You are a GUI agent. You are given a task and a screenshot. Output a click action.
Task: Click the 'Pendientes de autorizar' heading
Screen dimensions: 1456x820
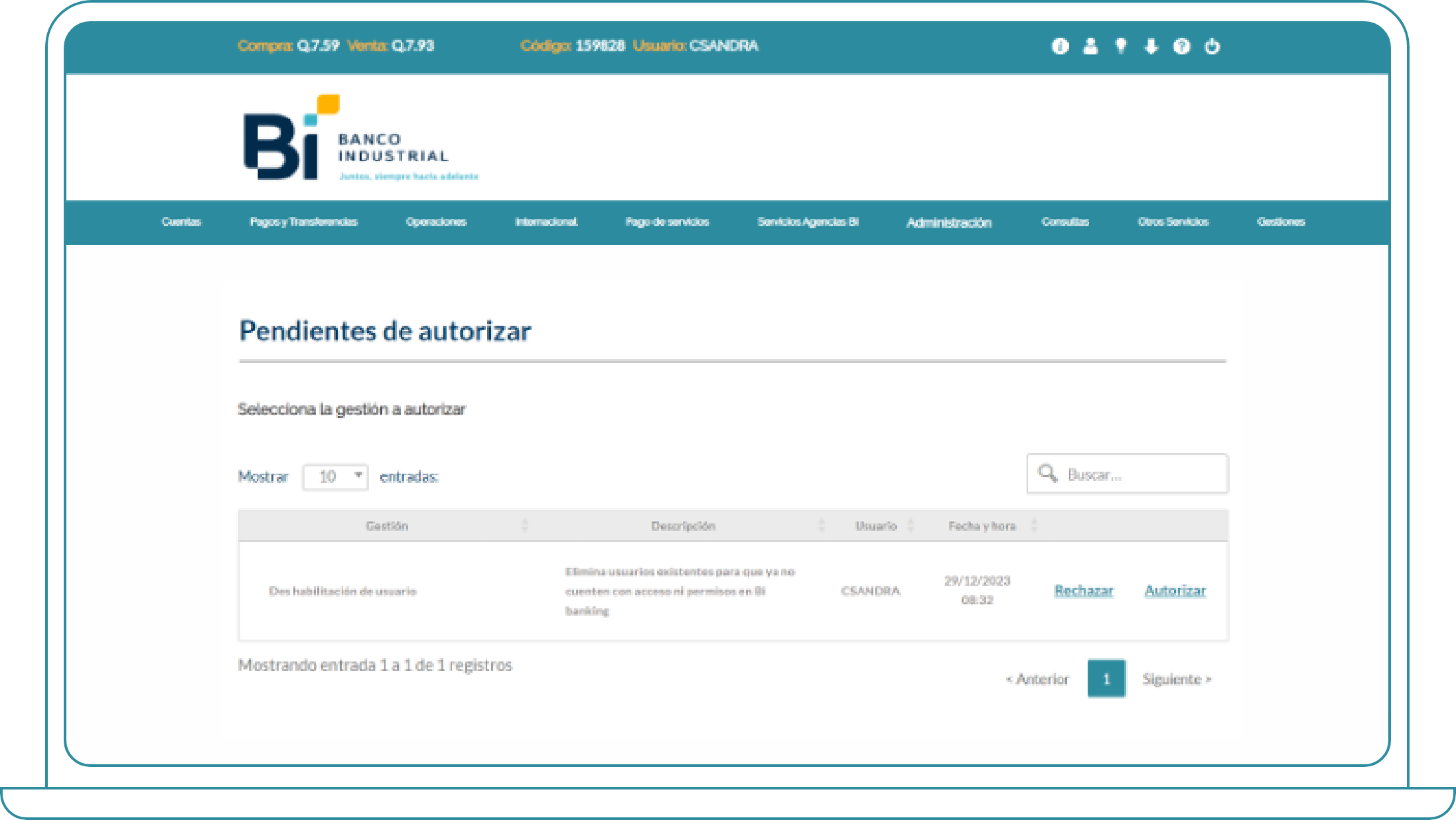pyautogui.click(x=385, y=330)
